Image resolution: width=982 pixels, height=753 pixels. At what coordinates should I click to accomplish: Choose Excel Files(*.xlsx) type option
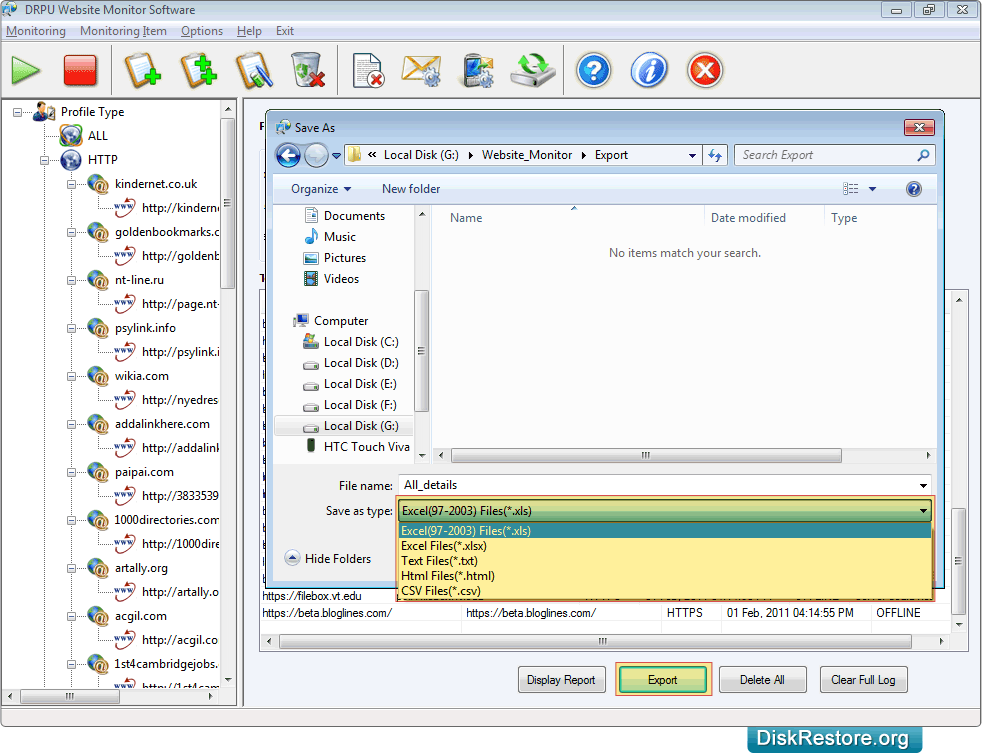click(x=665, y=546)
